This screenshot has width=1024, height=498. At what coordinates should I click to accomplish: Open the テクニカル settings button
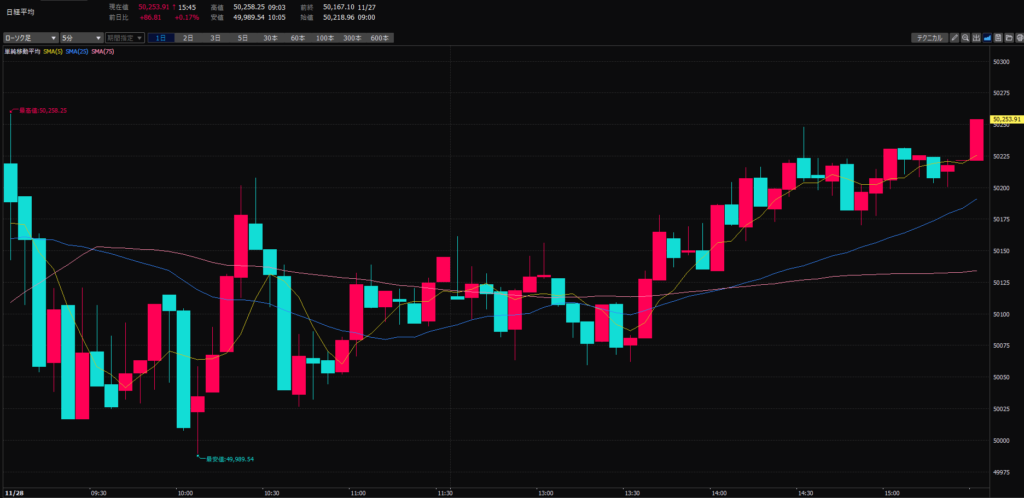929,38
